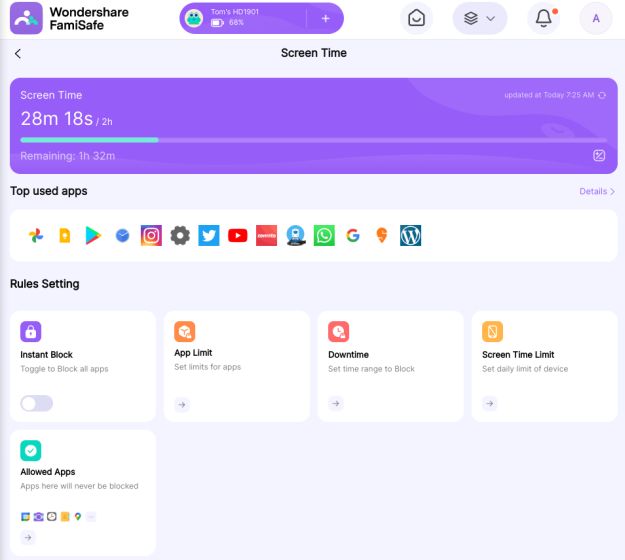The image size is (625, 560).
Task: Click the Instant Block lock icon
Action: (31, 332)
